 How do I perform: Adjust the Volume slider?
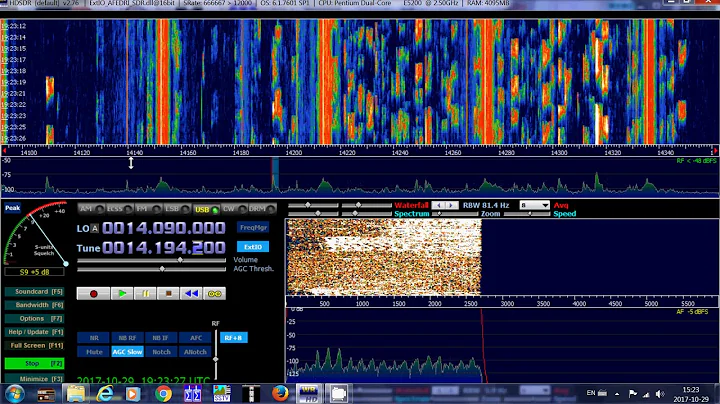(152, 260)
